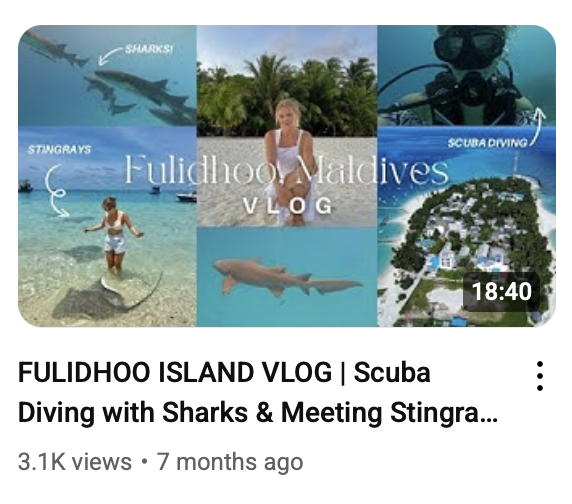Click the 3.1K views text

74,462
